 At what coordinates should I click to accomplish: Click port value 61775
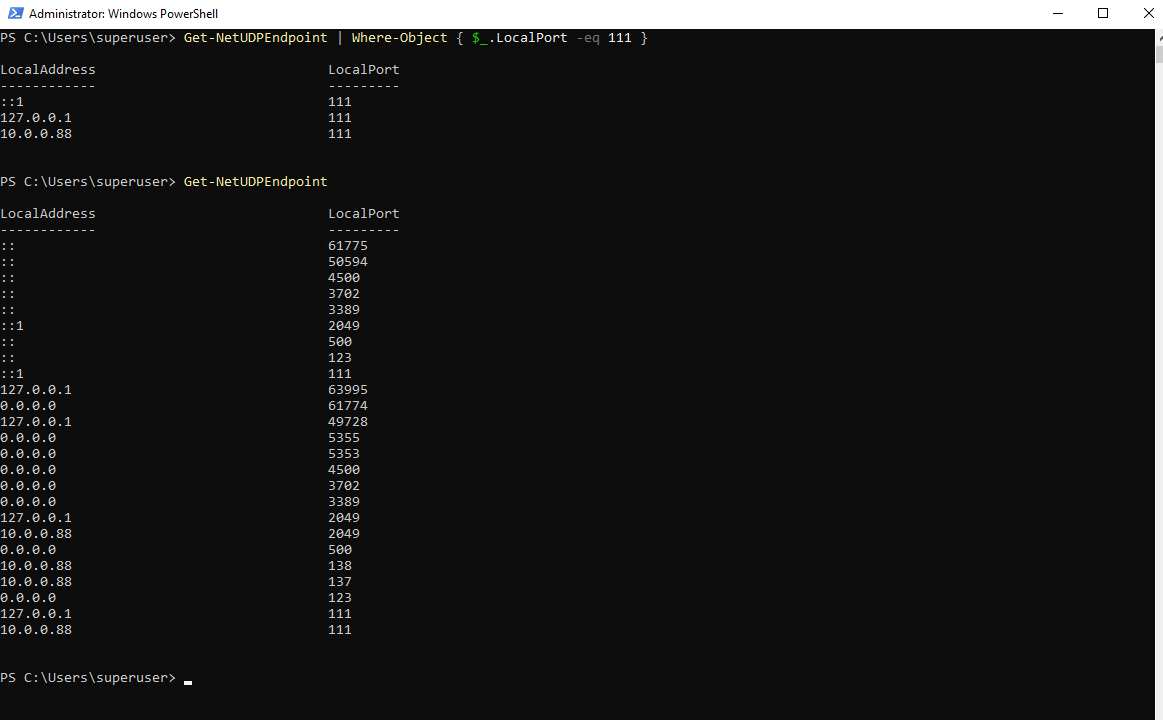pyautogui.click(x=348, y=245)
